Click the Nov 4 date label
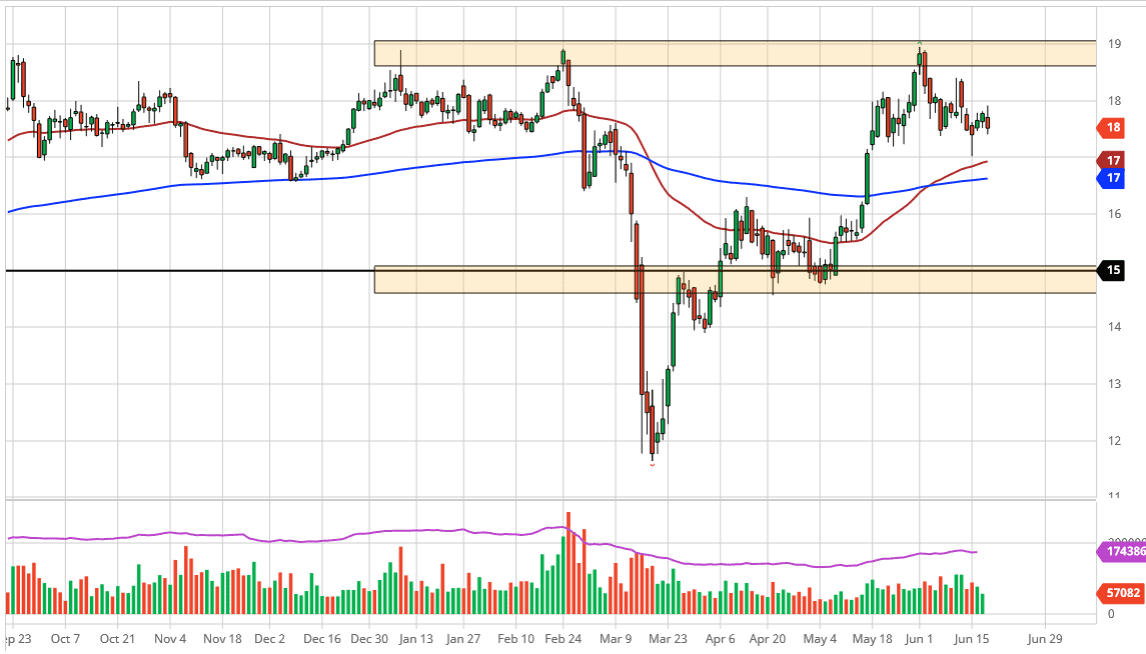This screenshot has height=654, width=1146. tap(171, 637)
